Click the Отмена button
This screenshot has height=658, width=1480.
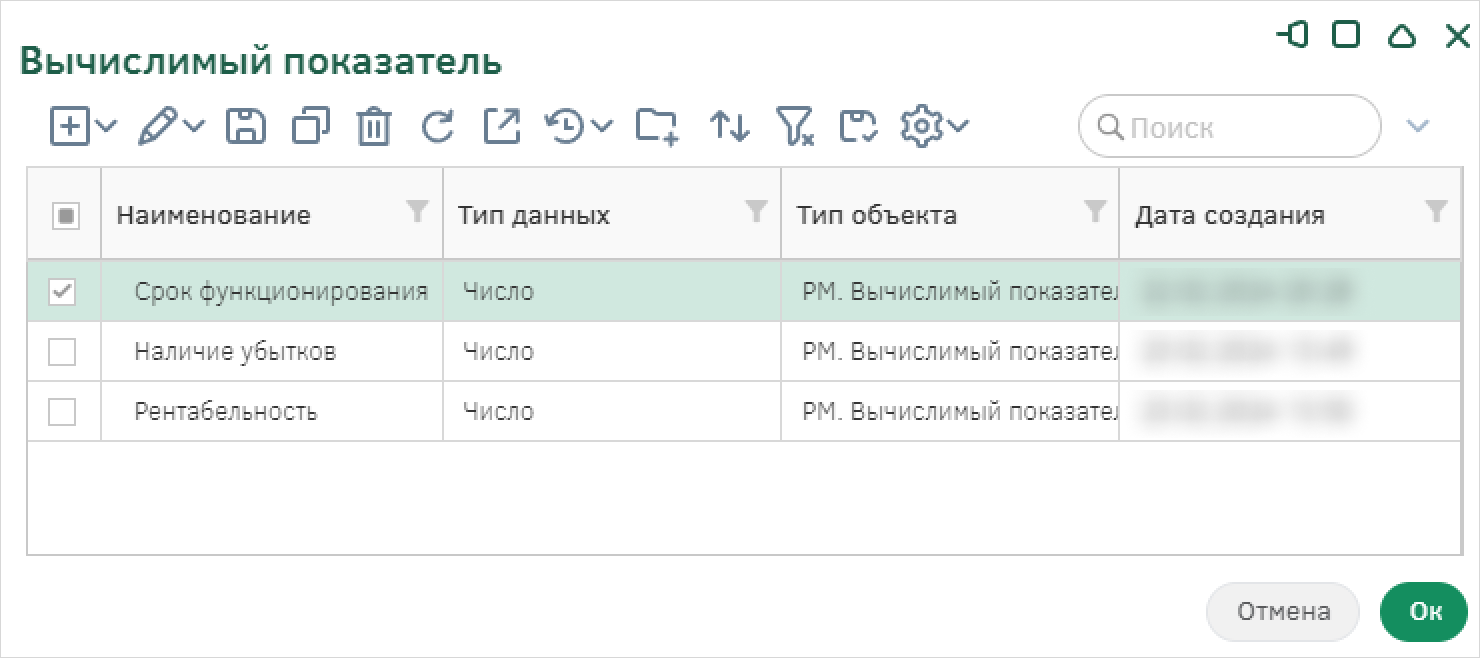(1283, 611)
